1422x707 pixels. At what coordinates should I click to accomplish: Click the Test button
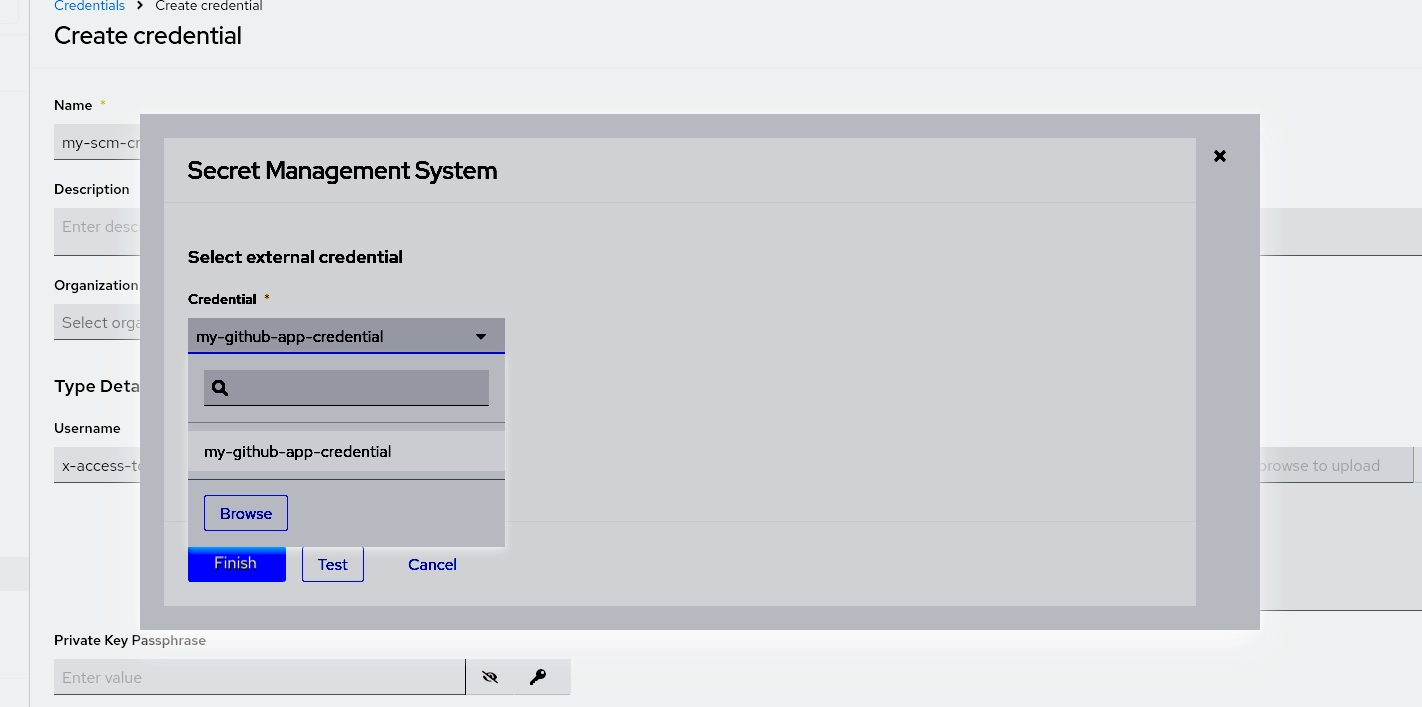tap(332, 564)
